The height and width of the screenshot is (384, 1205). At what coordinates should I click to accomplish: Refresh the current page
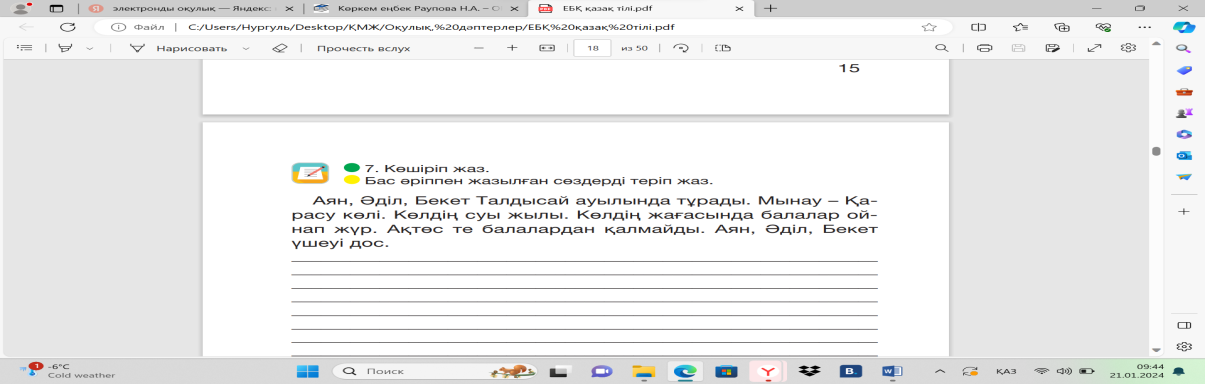click(67, 28)
